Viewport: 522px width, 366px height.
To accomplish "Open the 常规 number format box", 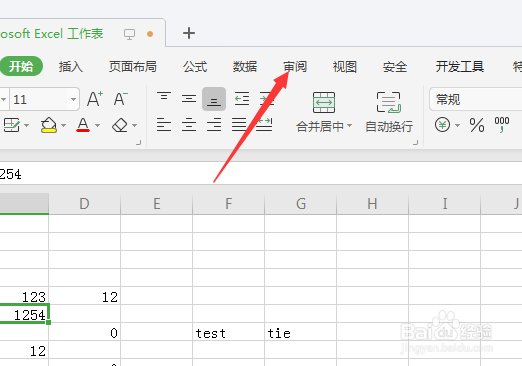I will tap(476, 99).
